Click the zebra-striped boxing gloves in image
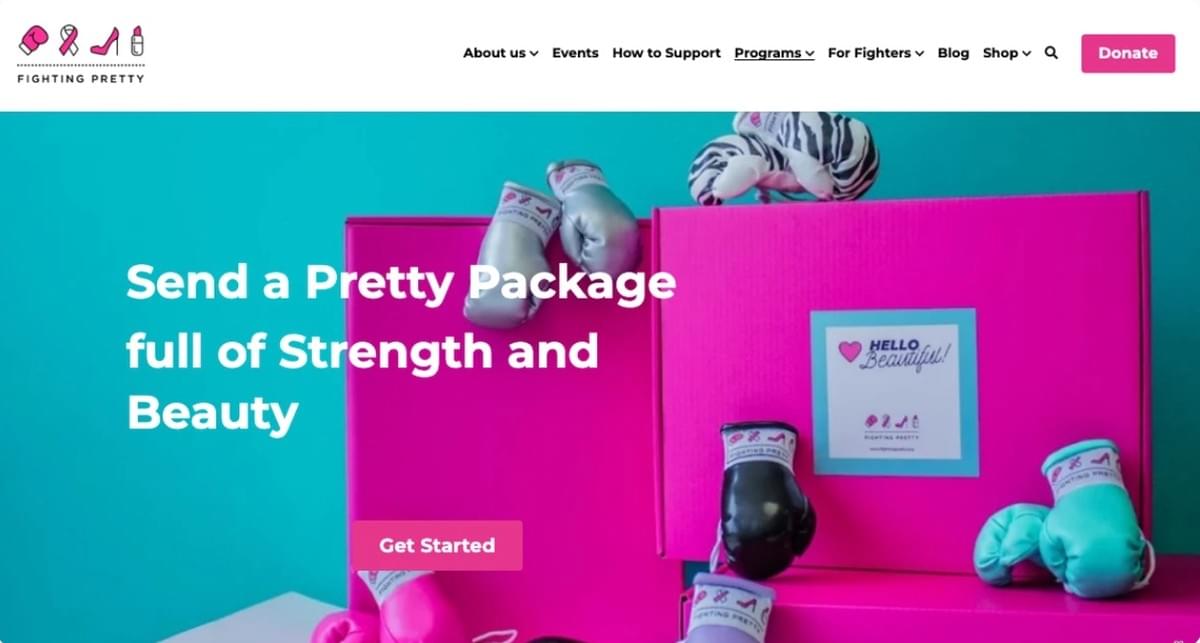 click(x=784, y=156)
